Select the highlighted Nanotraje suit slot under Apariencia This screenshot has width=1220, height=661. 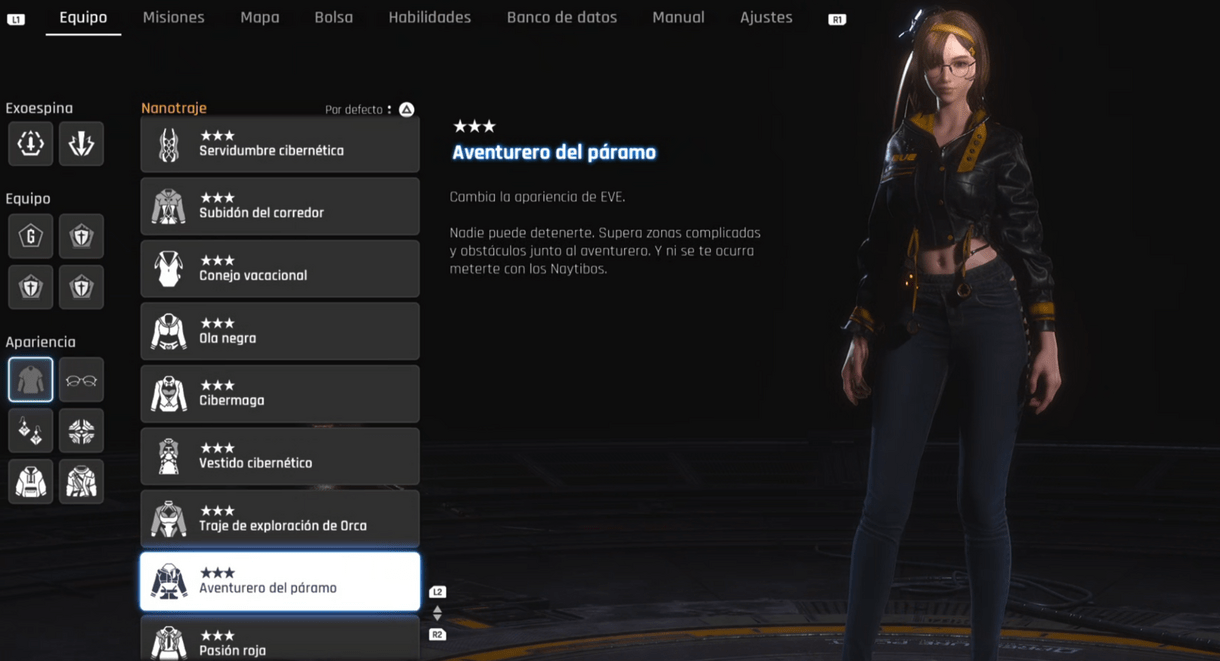(x=31, y=380)
